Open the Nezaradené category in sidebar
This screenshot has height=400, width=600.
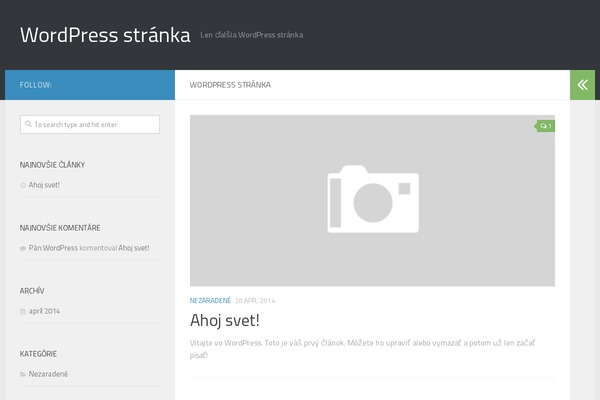[48, 374]
